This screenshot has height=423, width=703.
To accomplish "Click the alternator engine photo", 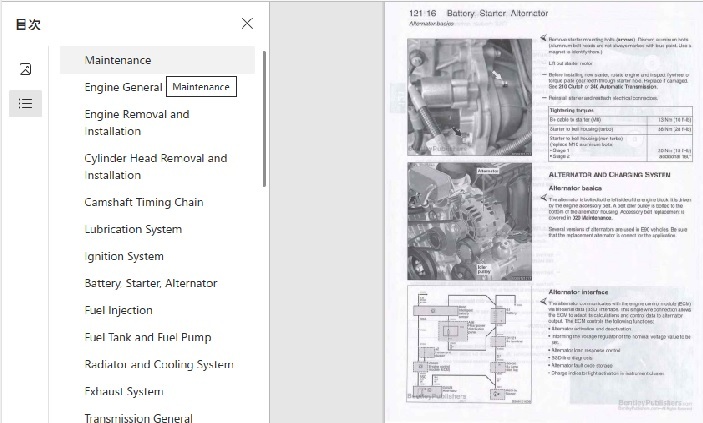I will (x=469, y=221).
